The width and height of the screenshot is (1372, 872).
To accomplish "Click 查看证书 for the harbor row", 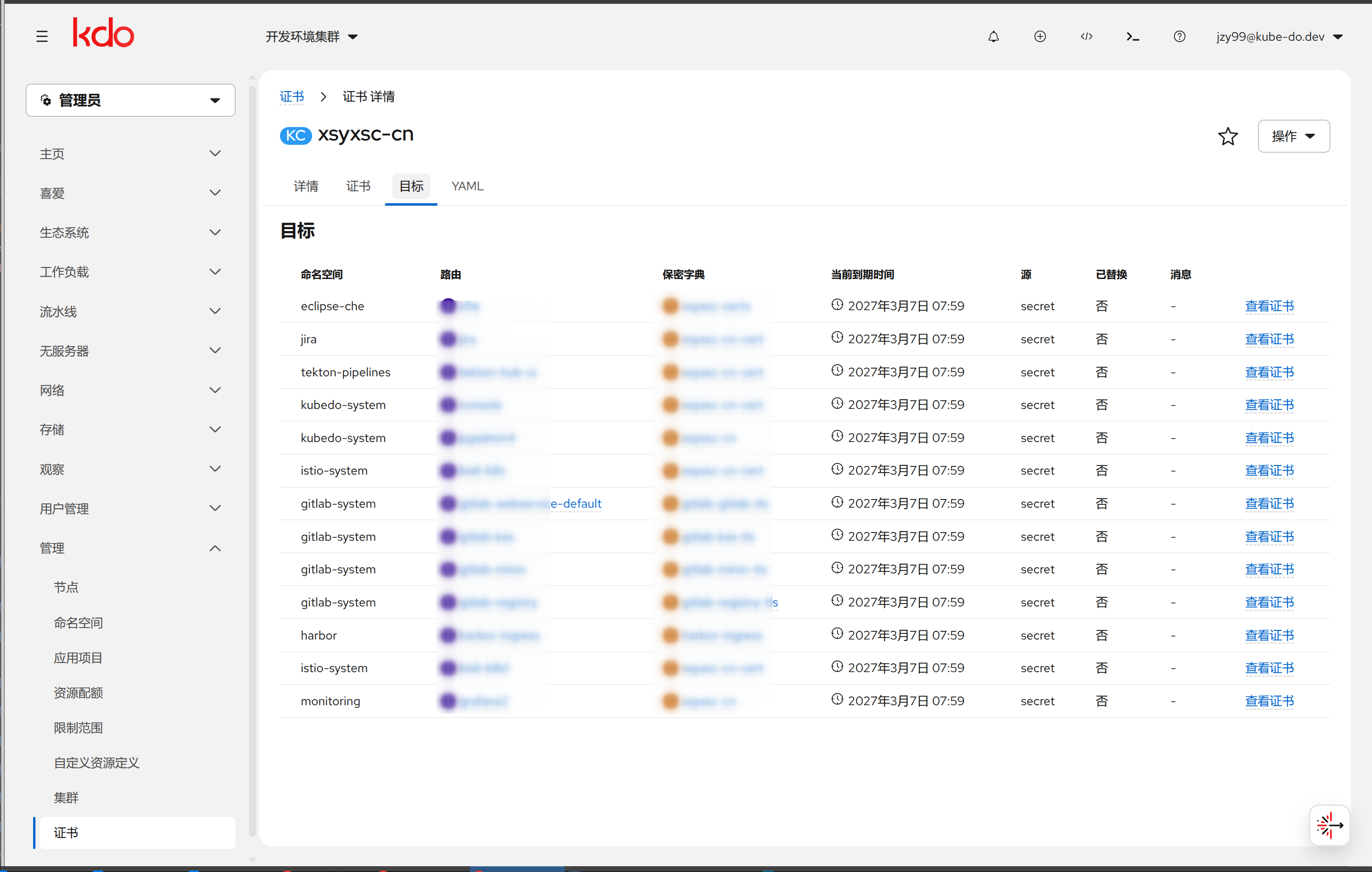I will pyautogui.click(x=1269, y=635).
